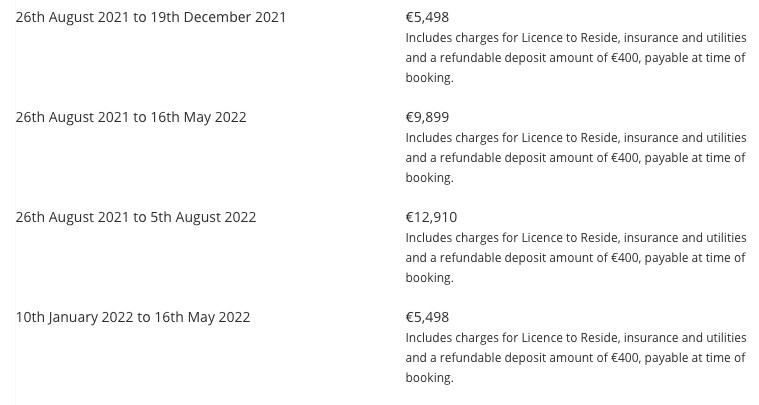Click "Includes charges" line under €12,910 price
Viewport: 759px width, 405px height.
click(575, 238)
